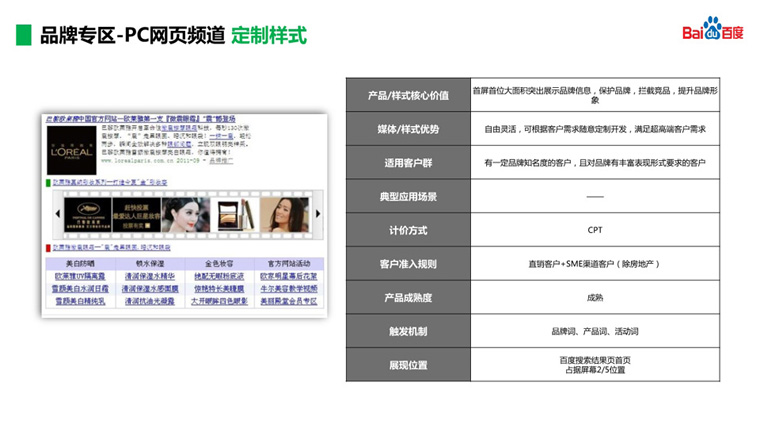Click the CPT value cell

coord(595,230)
